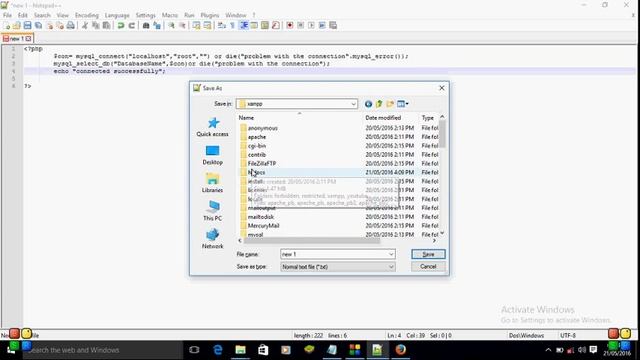Viewport: 640px width, 360px height.
Task: Open the Search menu
Action: pos(42,15)
